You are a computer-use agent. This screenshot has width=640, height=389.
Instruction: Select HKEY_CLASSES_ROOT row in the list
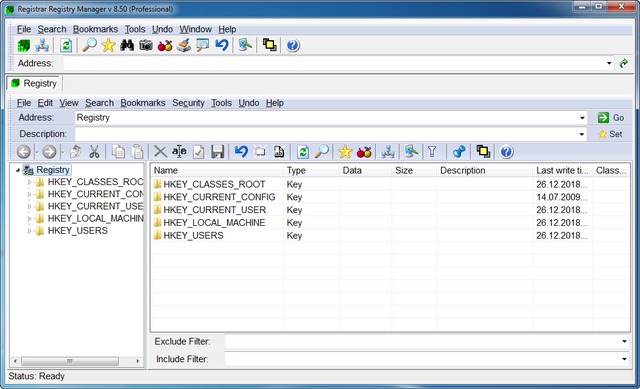pyautogui.click(x=390, y=184)
